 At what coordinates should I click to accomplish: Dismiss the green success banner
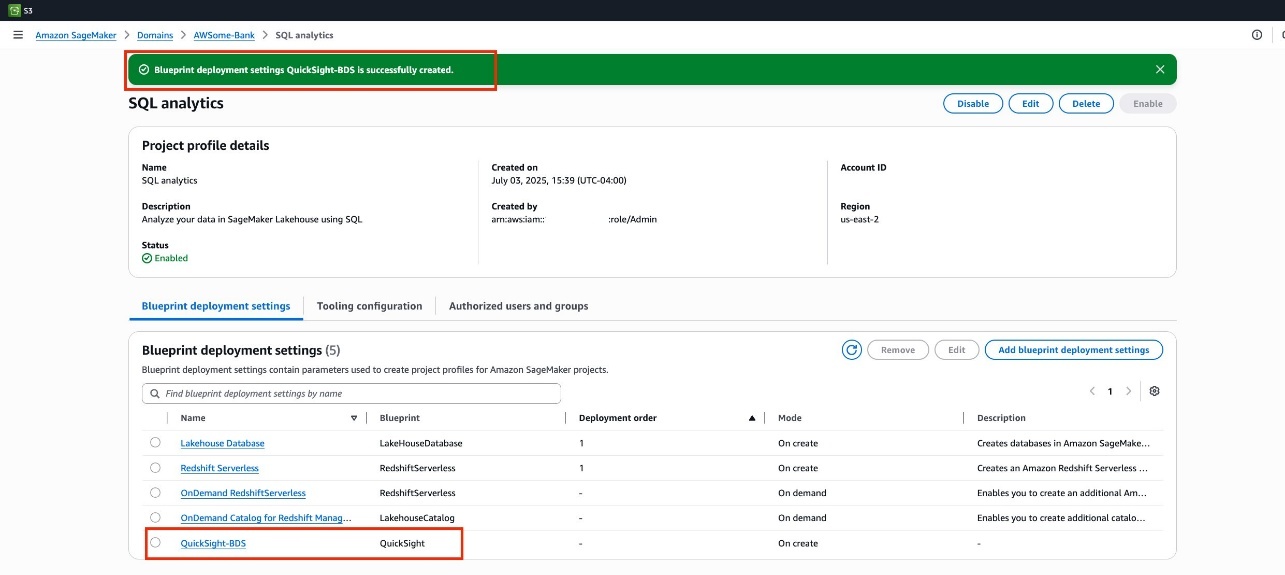pos(1160,70)
